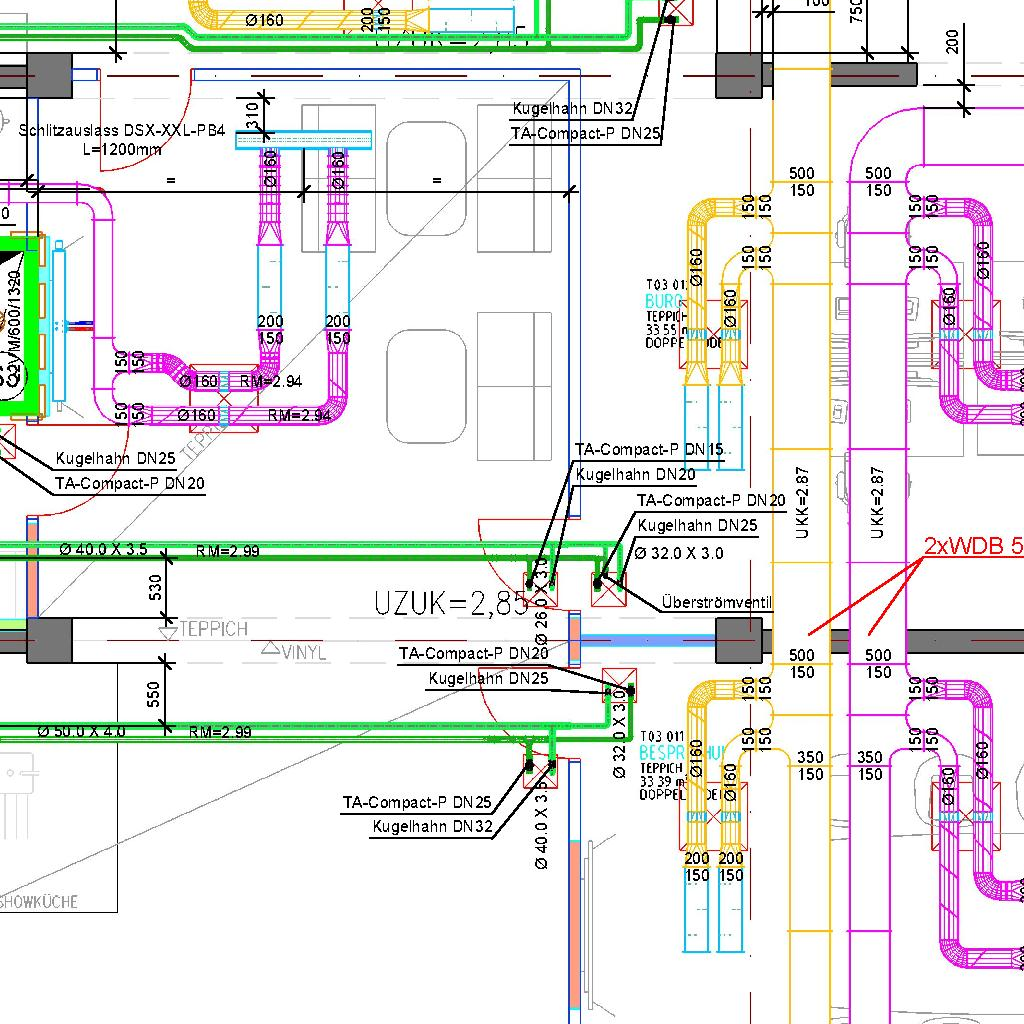Click the 550 dimension text
The width and height of the screenshot is (1024, 1024).
click(x=155, y=695)
